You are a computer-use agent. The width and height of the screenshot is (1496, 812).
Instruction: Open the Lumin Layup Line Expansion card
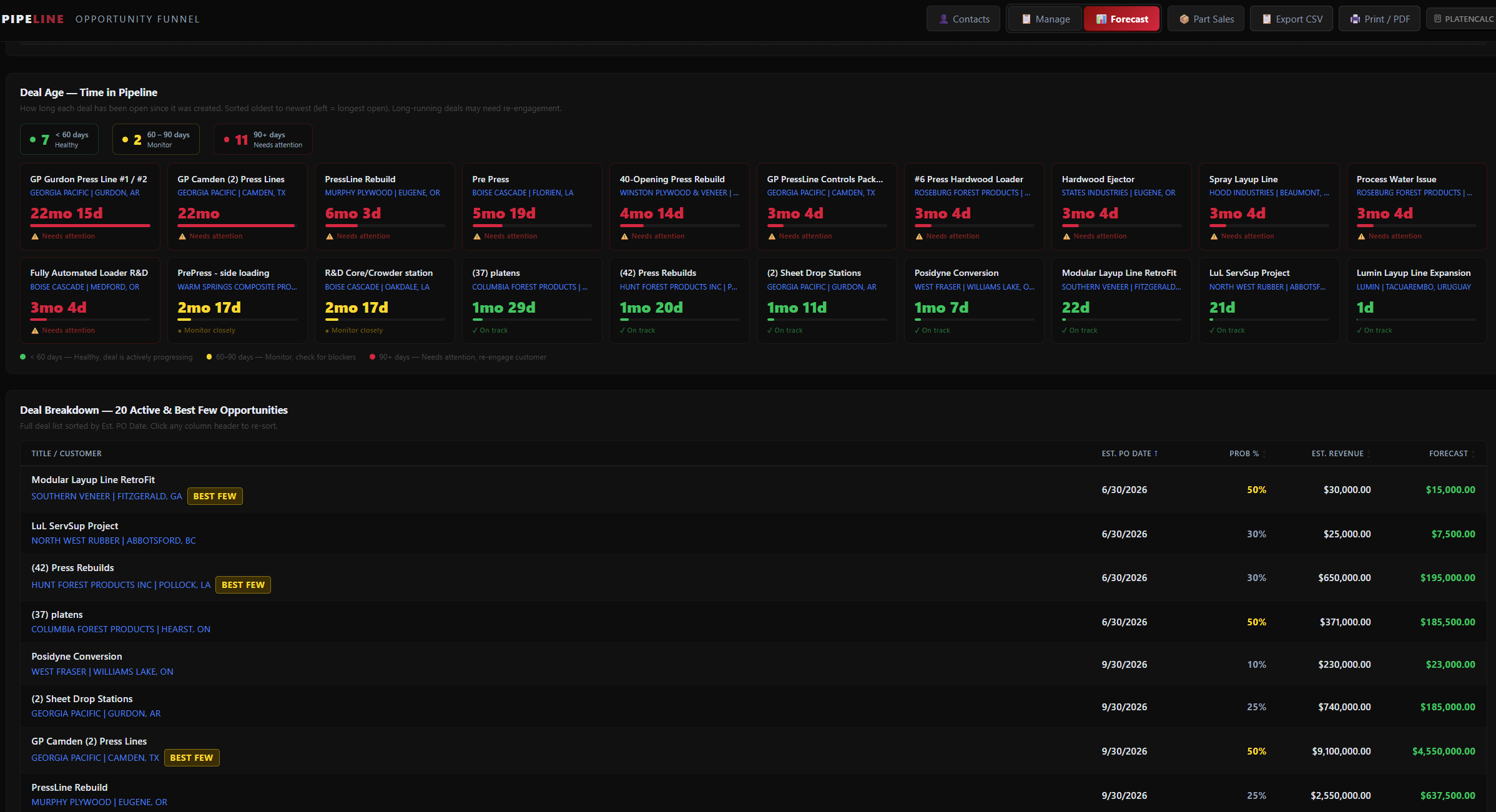point(1416,300)
